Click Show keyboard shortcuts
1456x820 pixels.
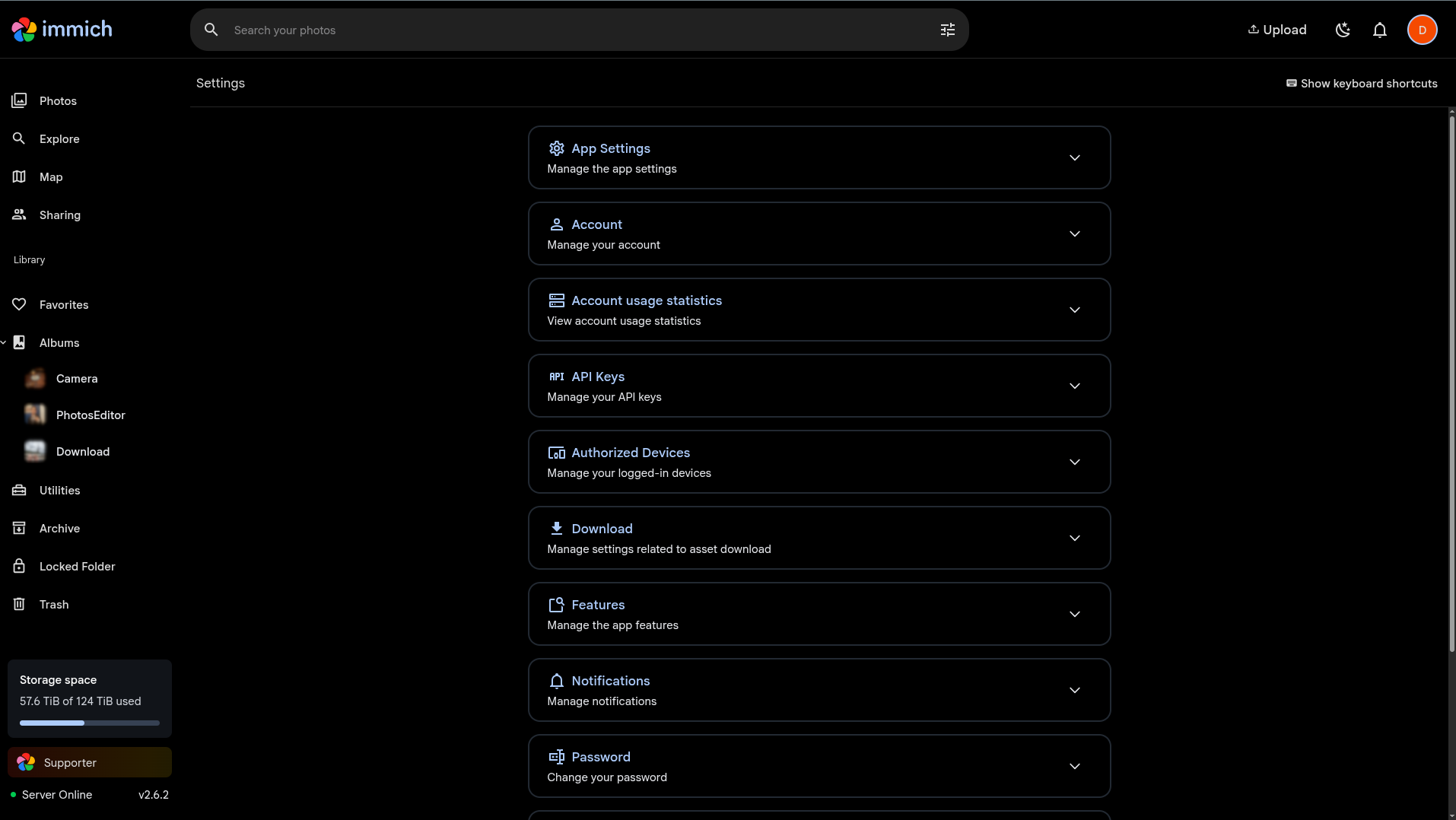click(x=1361, y=84)
